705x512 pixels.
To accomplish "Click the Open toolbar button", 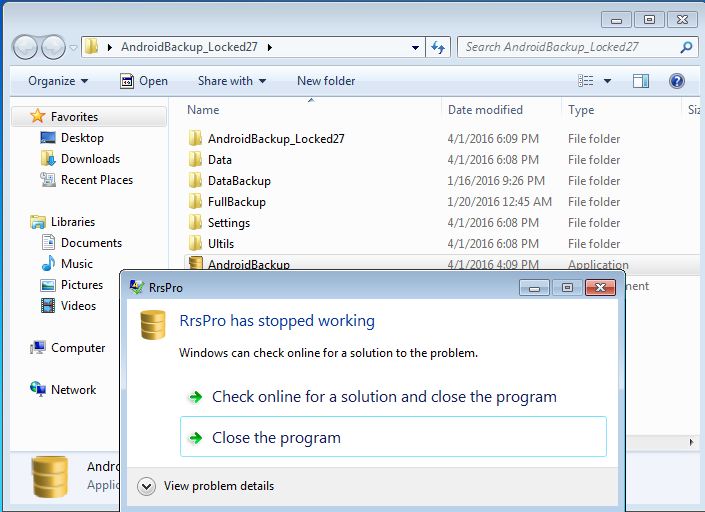I will [x=144, y=81].
